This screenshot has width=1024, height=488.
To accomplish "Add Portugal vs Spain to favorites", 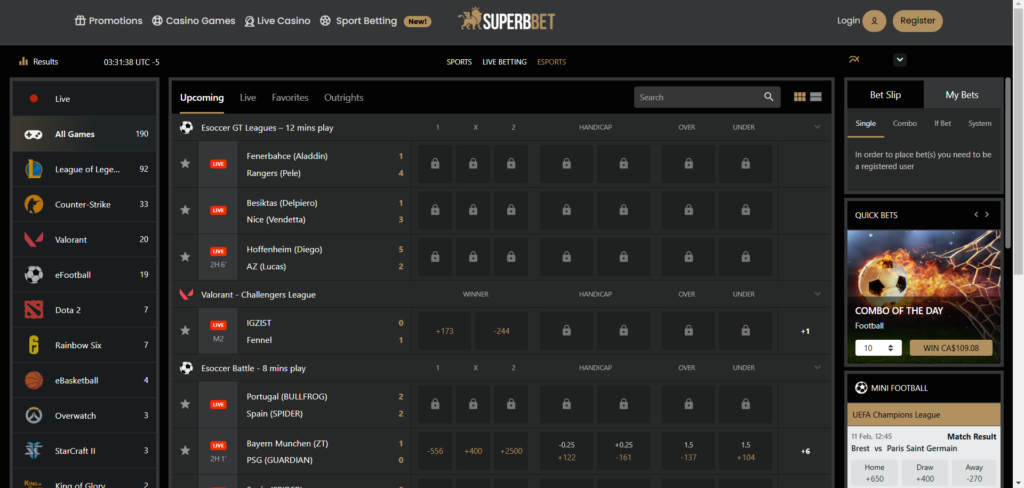I will click(x=185, y=404).
